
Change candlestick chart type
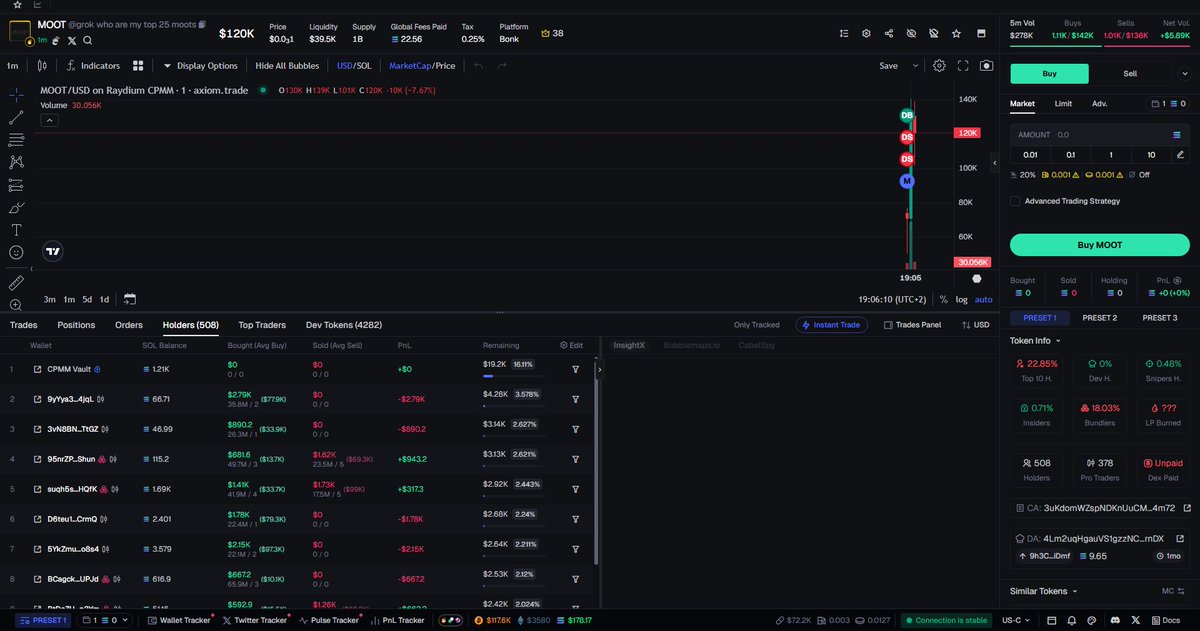[41, 66]
